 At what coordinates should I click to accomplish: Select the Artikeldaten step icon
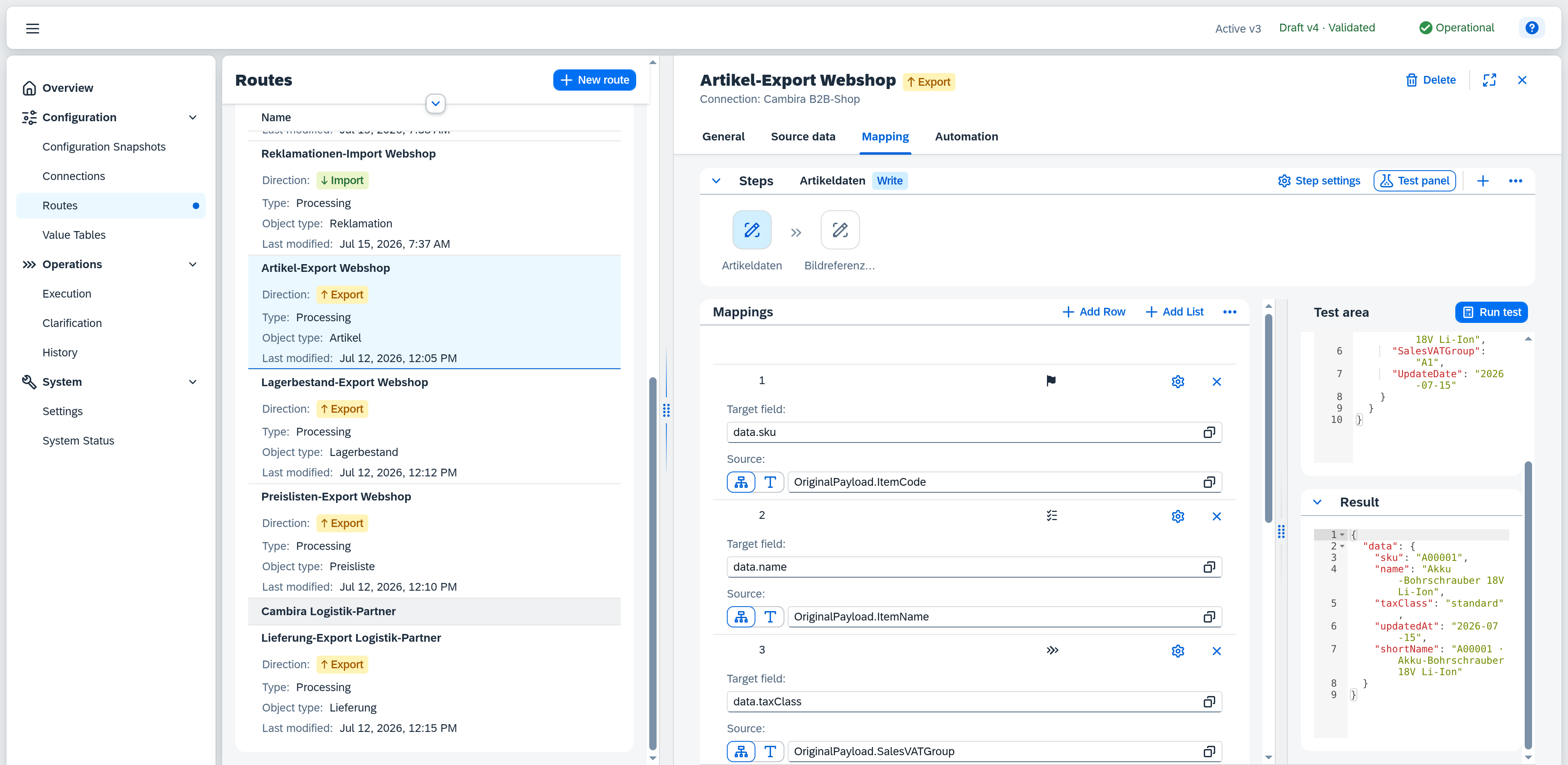tap(752, 230)
